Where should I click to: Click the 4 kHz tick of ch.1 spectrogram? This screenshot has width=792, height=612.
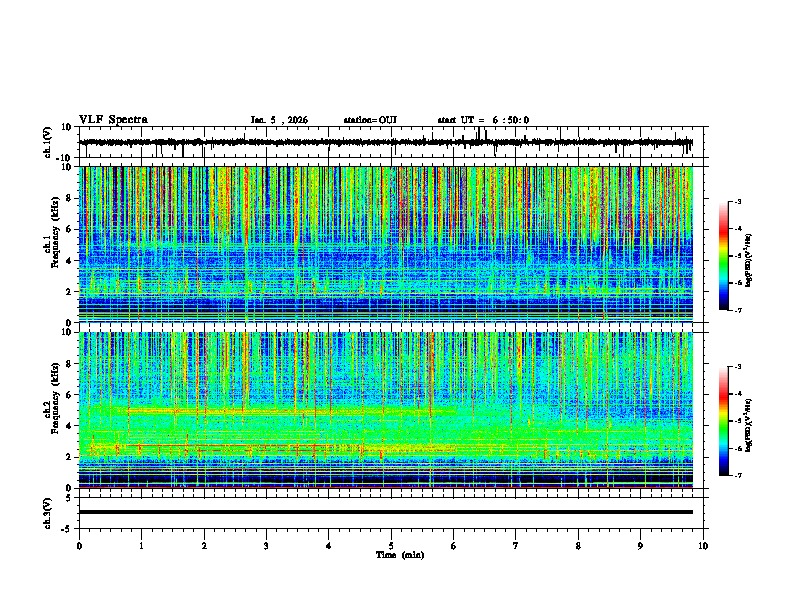70,261
